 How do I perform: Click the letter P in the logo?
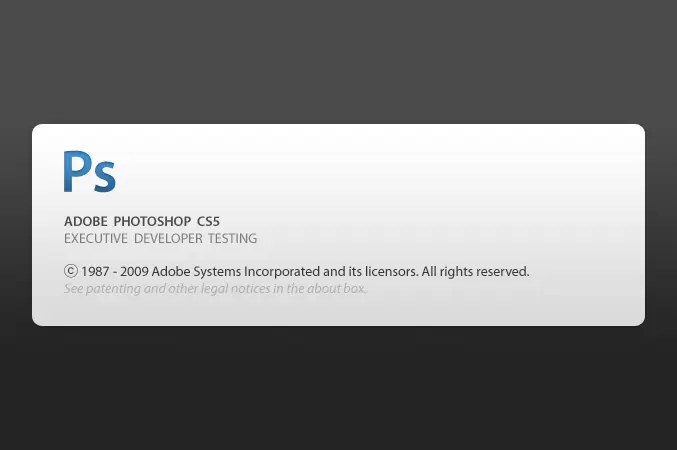point(77,171)
